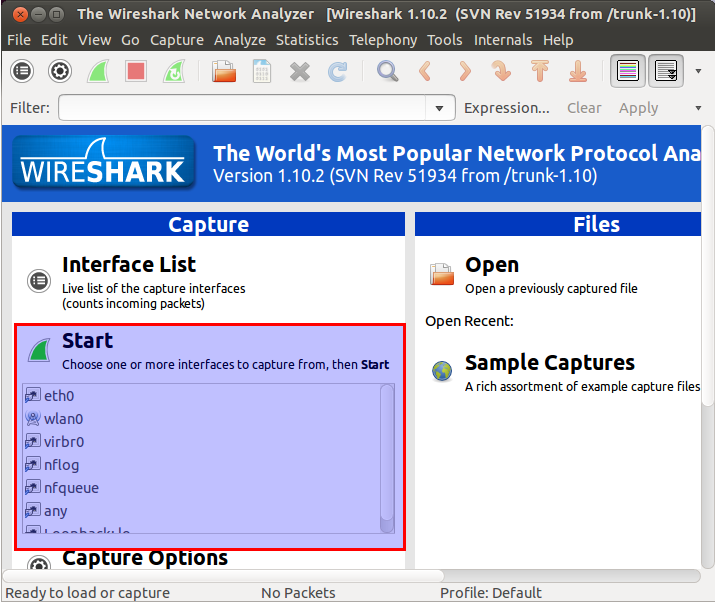Screen dimensions: 715x602
Task: Open the Tools menu
Action: point(445,40)
